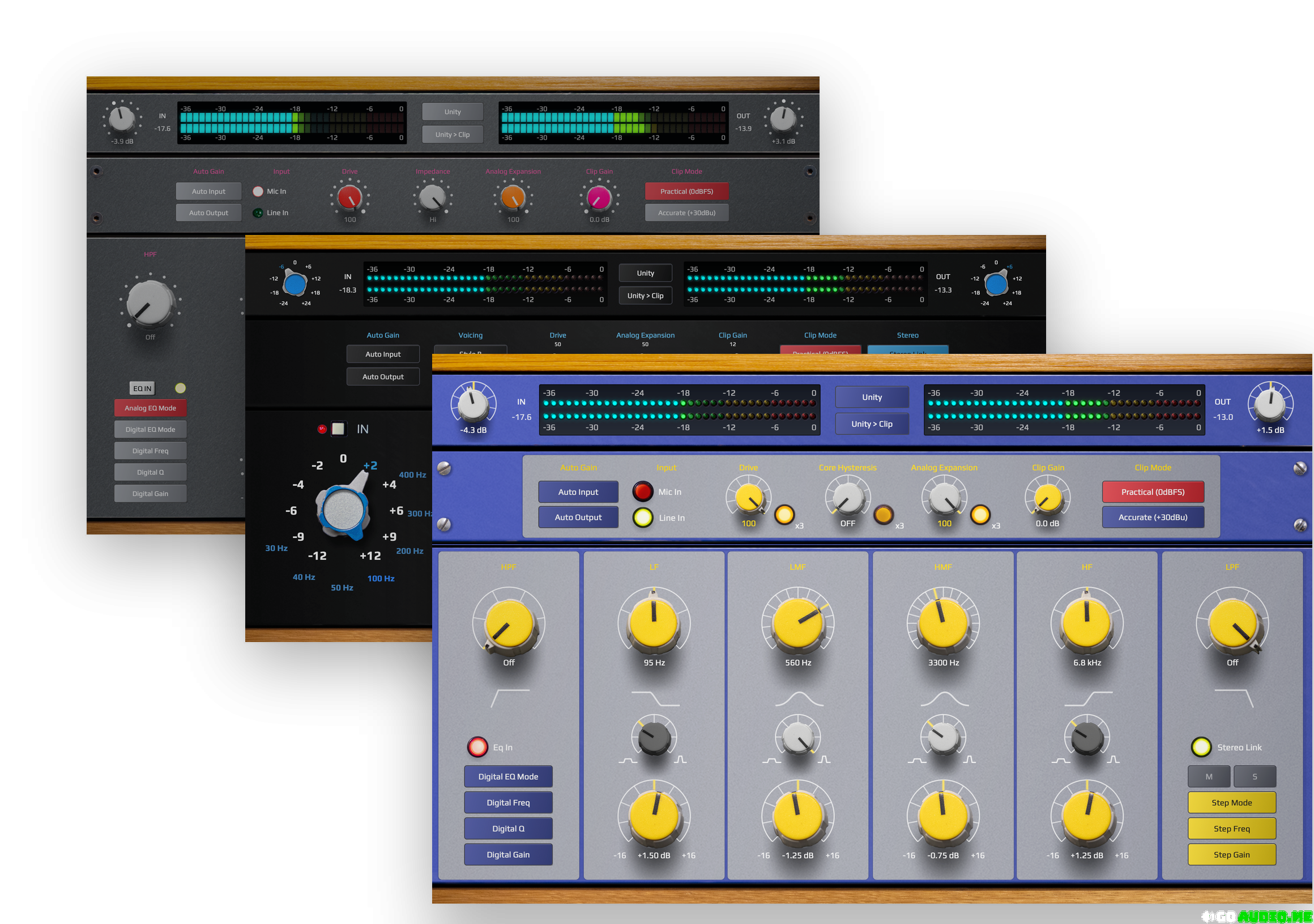Screen dimensions: 1314x924
Task: Click red Drive knob in grey back plugin
Action: pyautogui.click(x=349, y=198)
